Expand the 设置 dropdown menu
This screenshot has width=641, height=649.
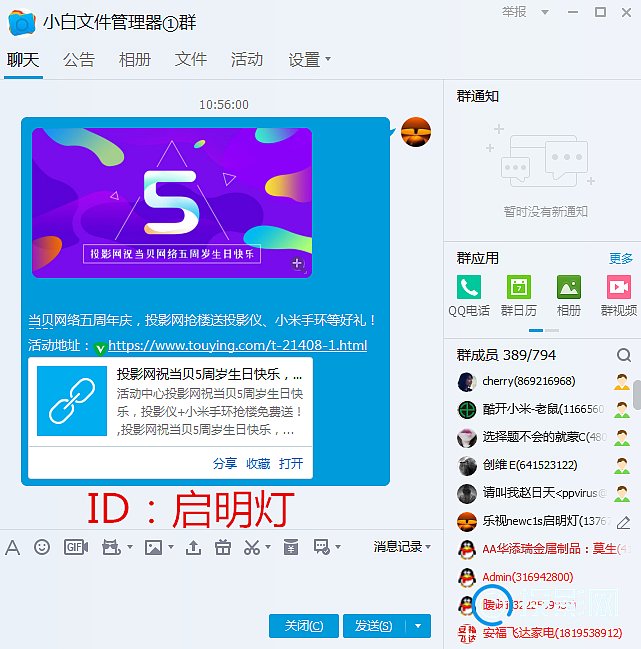[x=328, y=59]
